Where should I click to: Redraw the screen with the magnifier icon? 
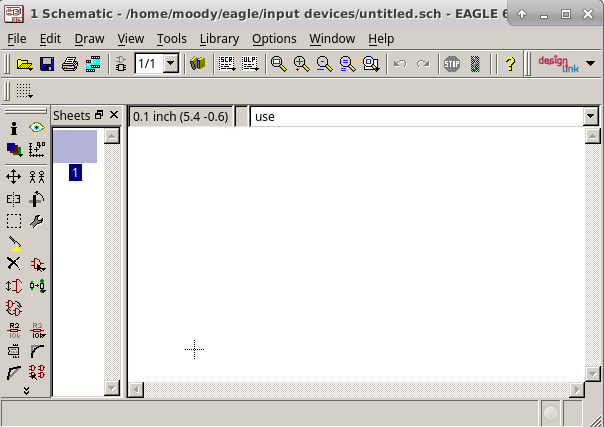[x=347, y=64]
